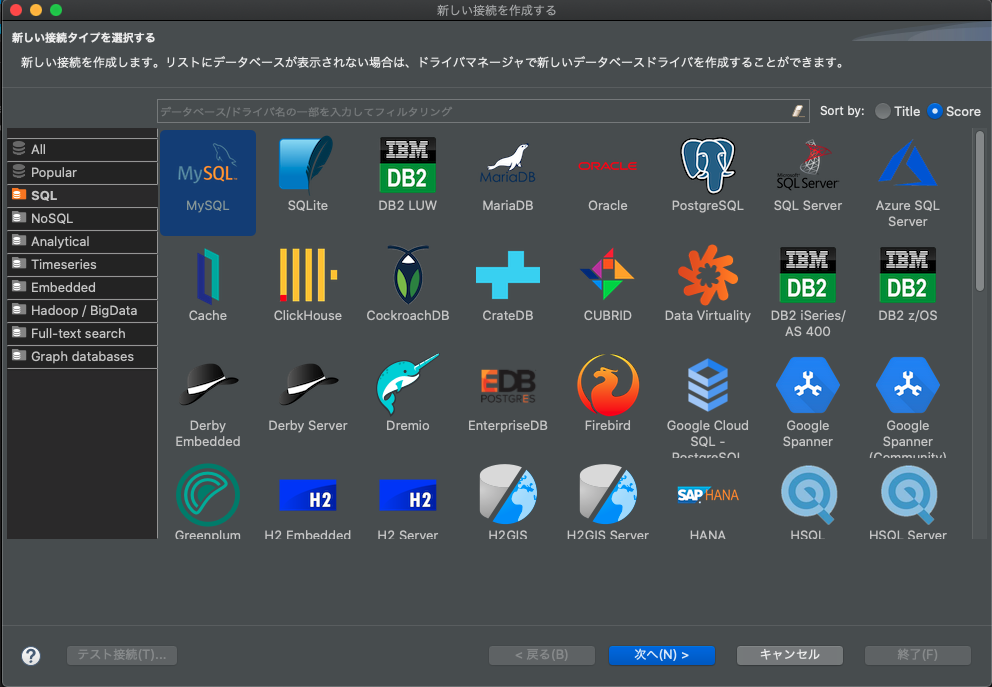Pick the ClickHouse driver

click(x=307, y=285)
